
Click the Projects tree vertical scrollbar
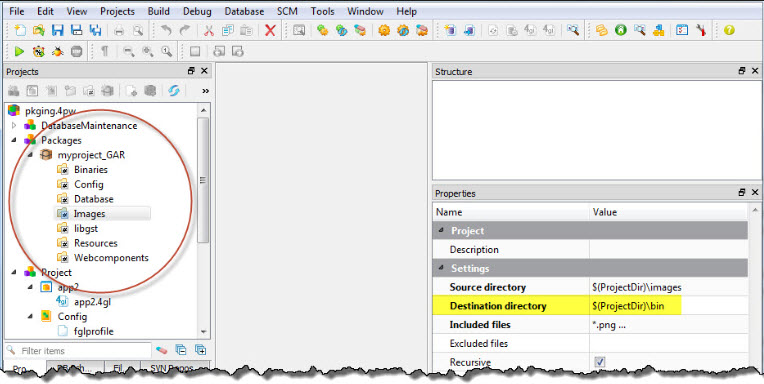204,180
